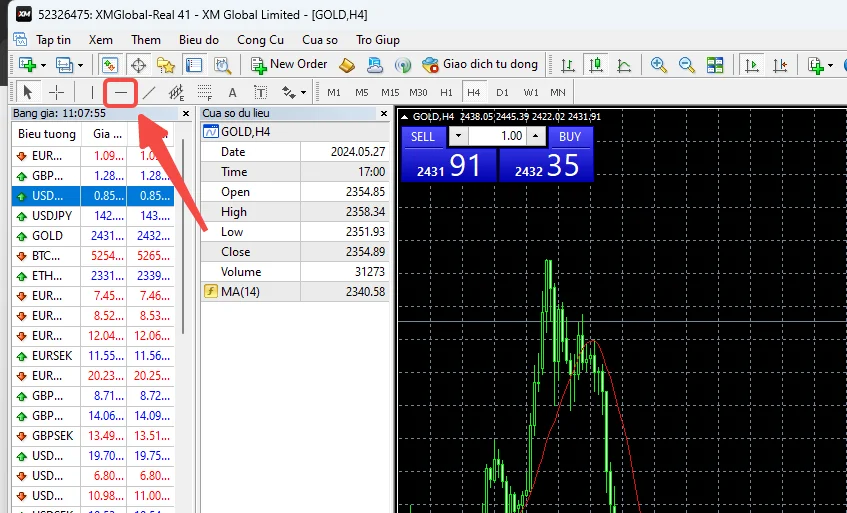This screenshot has height=513, width=847.
Task: Open the trading signals radio icon
Action: 402,65
